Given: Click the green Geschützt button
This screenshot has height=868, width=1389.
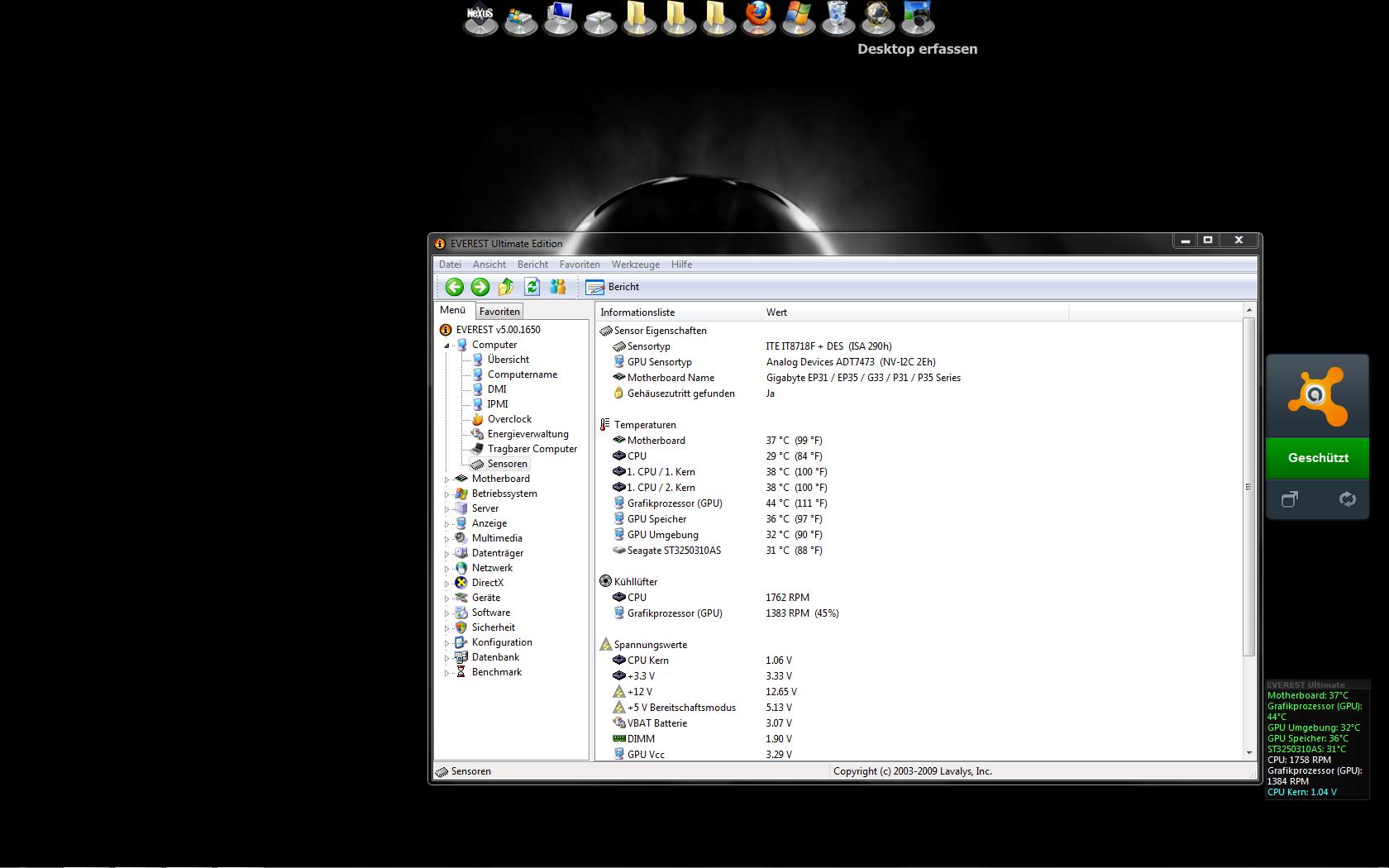Looking at the screenshot, I should tap(1318, 458).
